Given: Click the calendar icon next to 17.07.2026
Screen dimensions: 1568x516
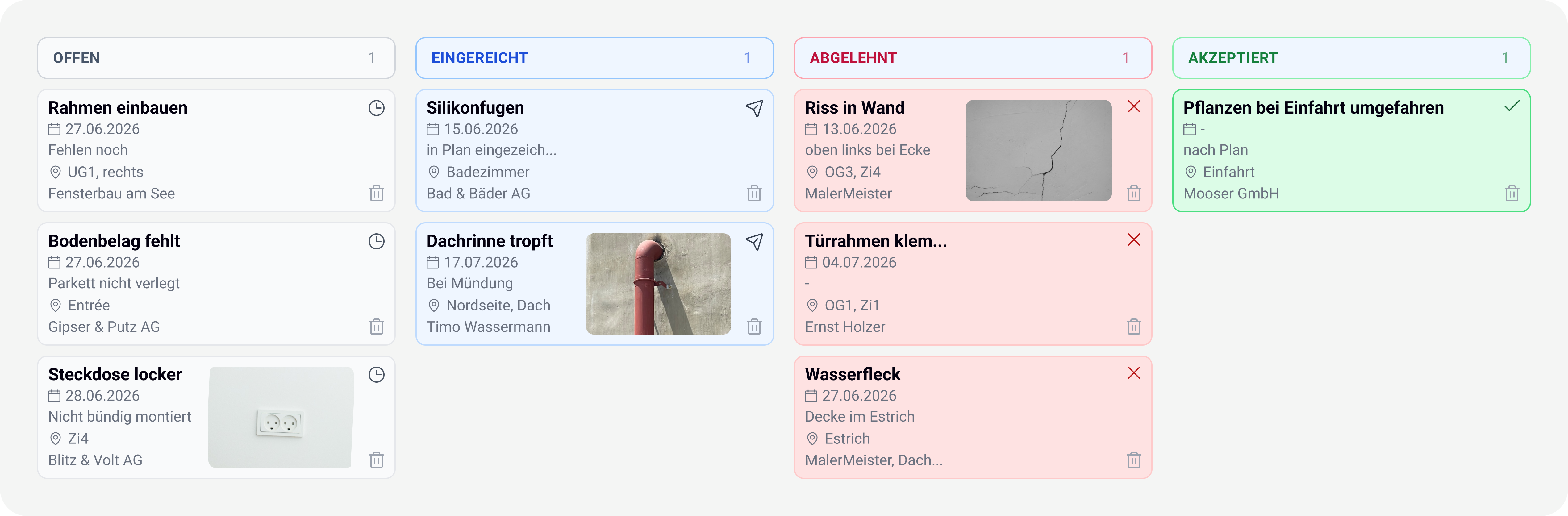Looking at the screenshot, I should [x=433, y=262].
